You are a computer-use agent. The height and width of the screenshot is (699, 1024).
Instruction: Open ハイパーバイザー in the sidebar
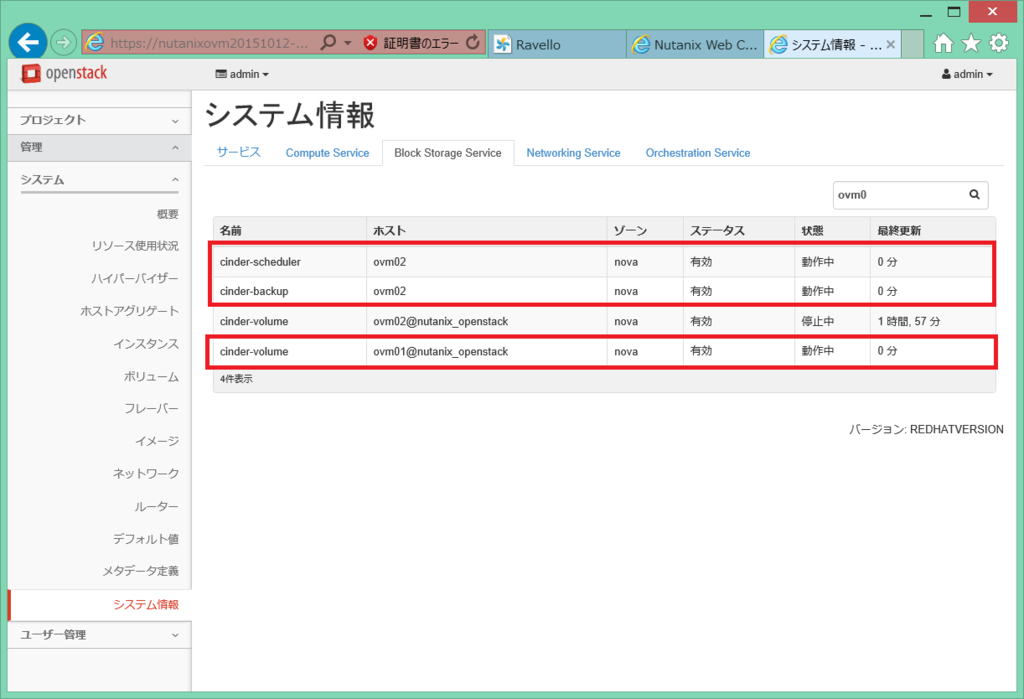(x=135, y=278)
